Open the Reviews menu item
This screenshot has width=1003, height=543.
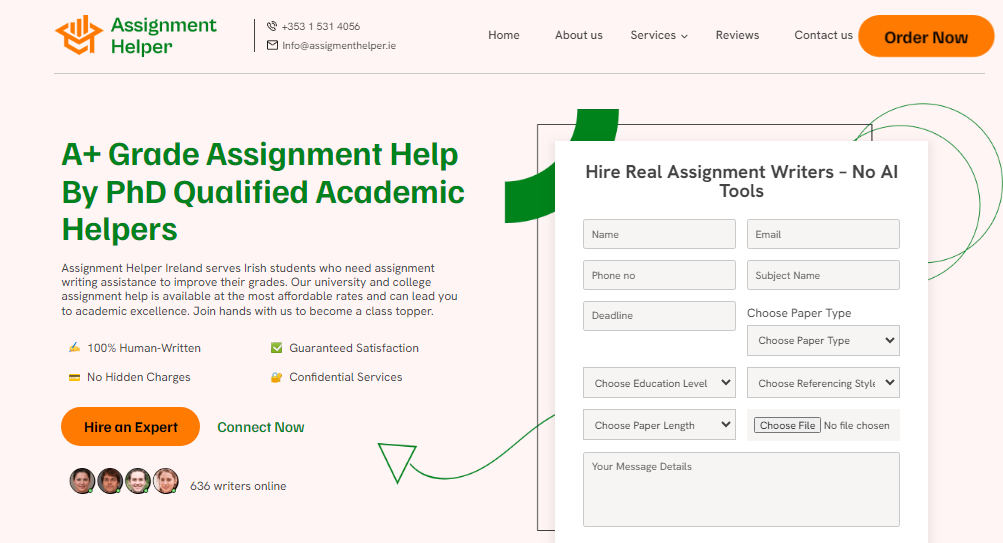pyautogui.click(x=737, y=35)
